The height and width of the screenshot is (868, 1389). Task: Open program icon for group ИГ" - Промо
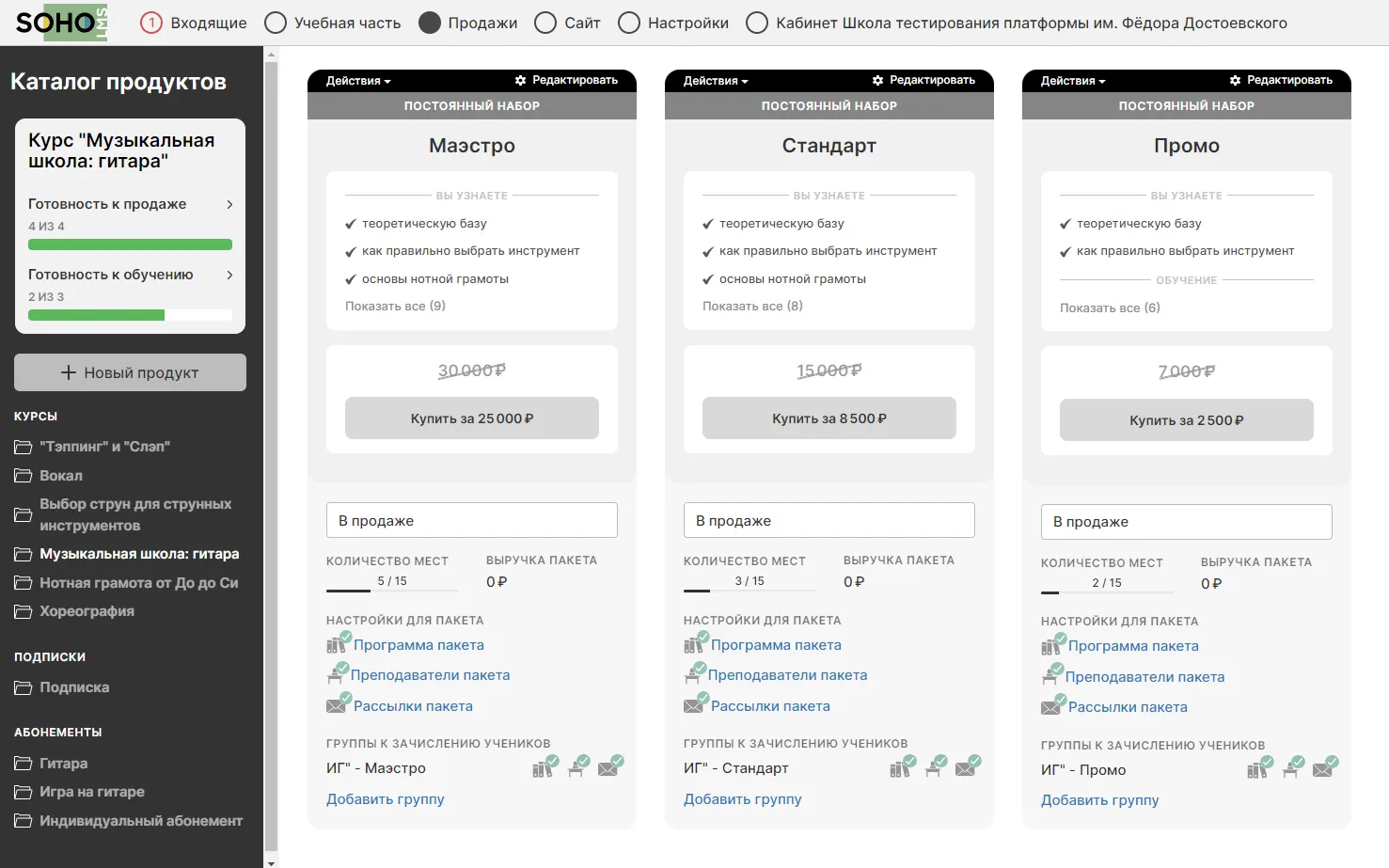pos(1259,768)
